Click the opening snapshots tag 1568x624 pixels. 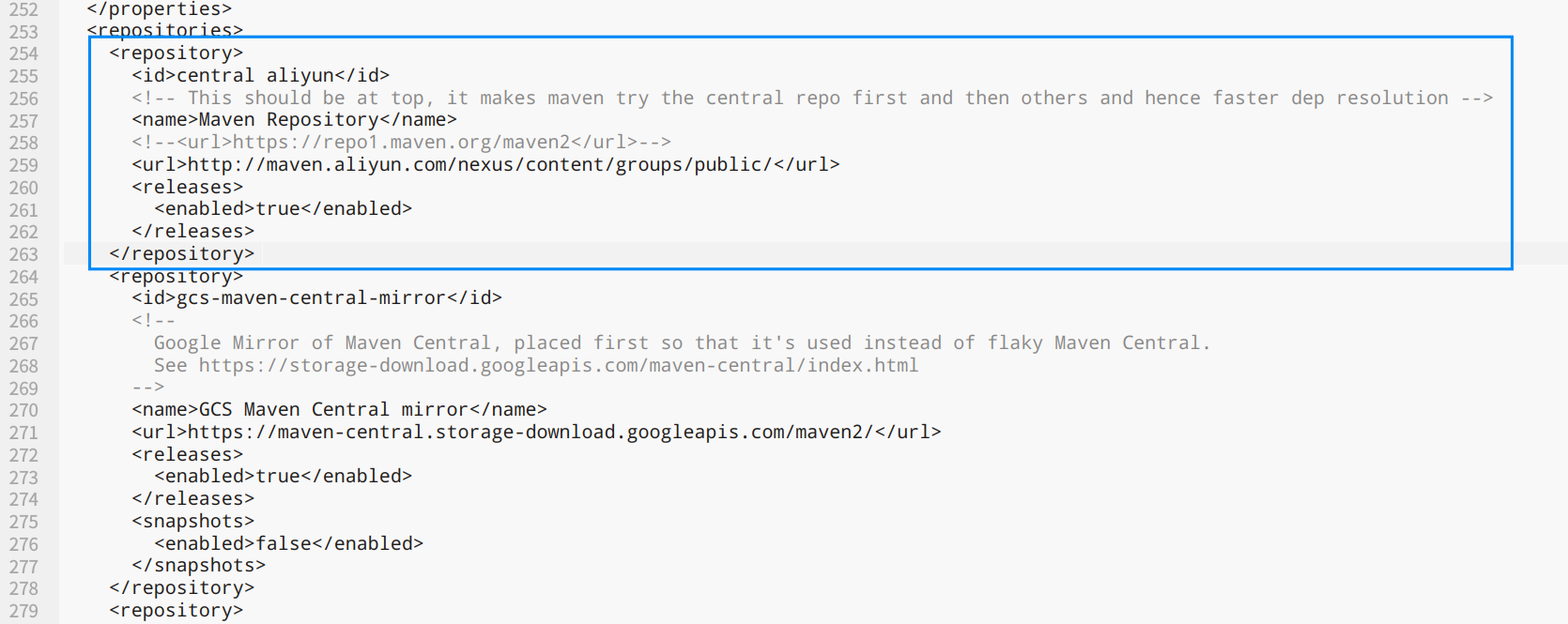[192, 522]
